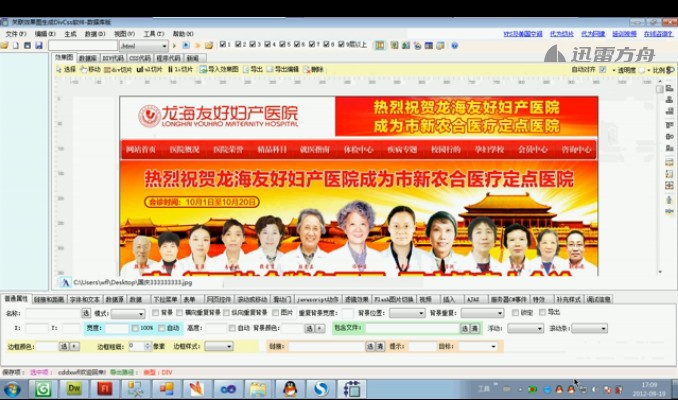Screen dimensions: 678x400
Task: Choose the 移动 move hand tool
Action: click(91, 69)
